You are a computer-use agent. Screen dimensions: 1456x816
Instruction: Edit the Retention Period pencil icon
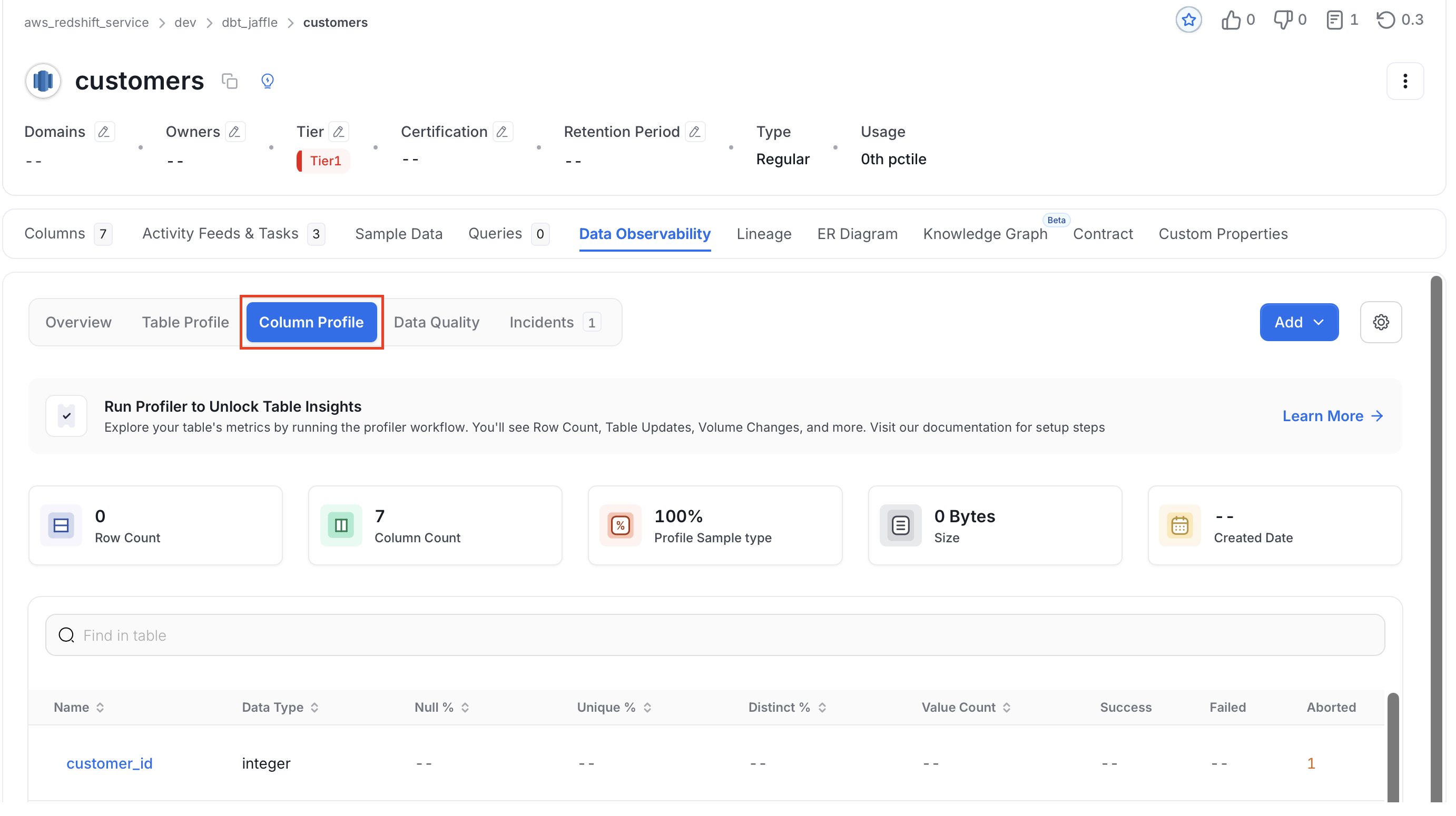pos(695,132)
